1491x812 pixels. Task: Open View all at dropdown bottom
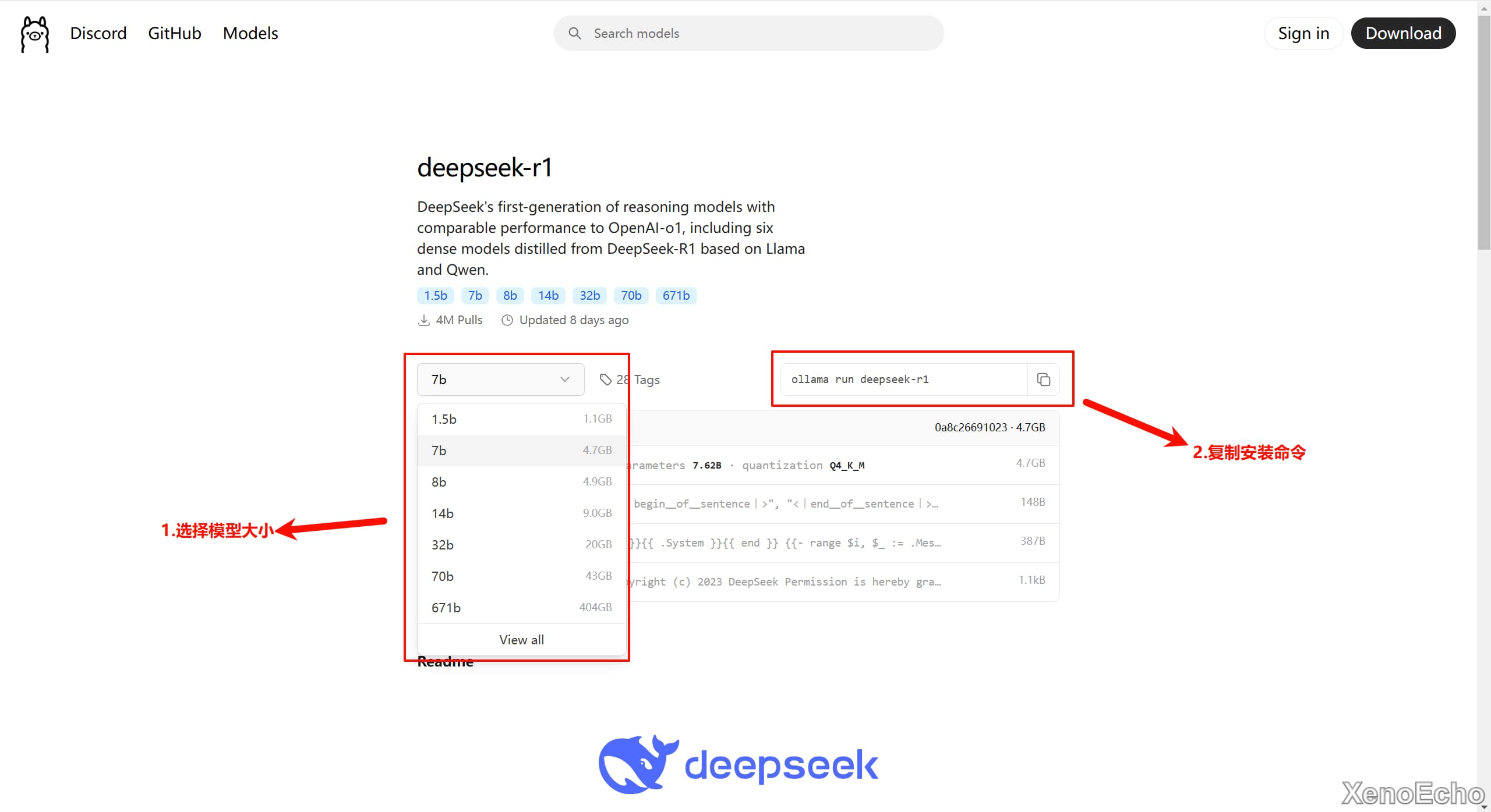[x=521, y=640]
